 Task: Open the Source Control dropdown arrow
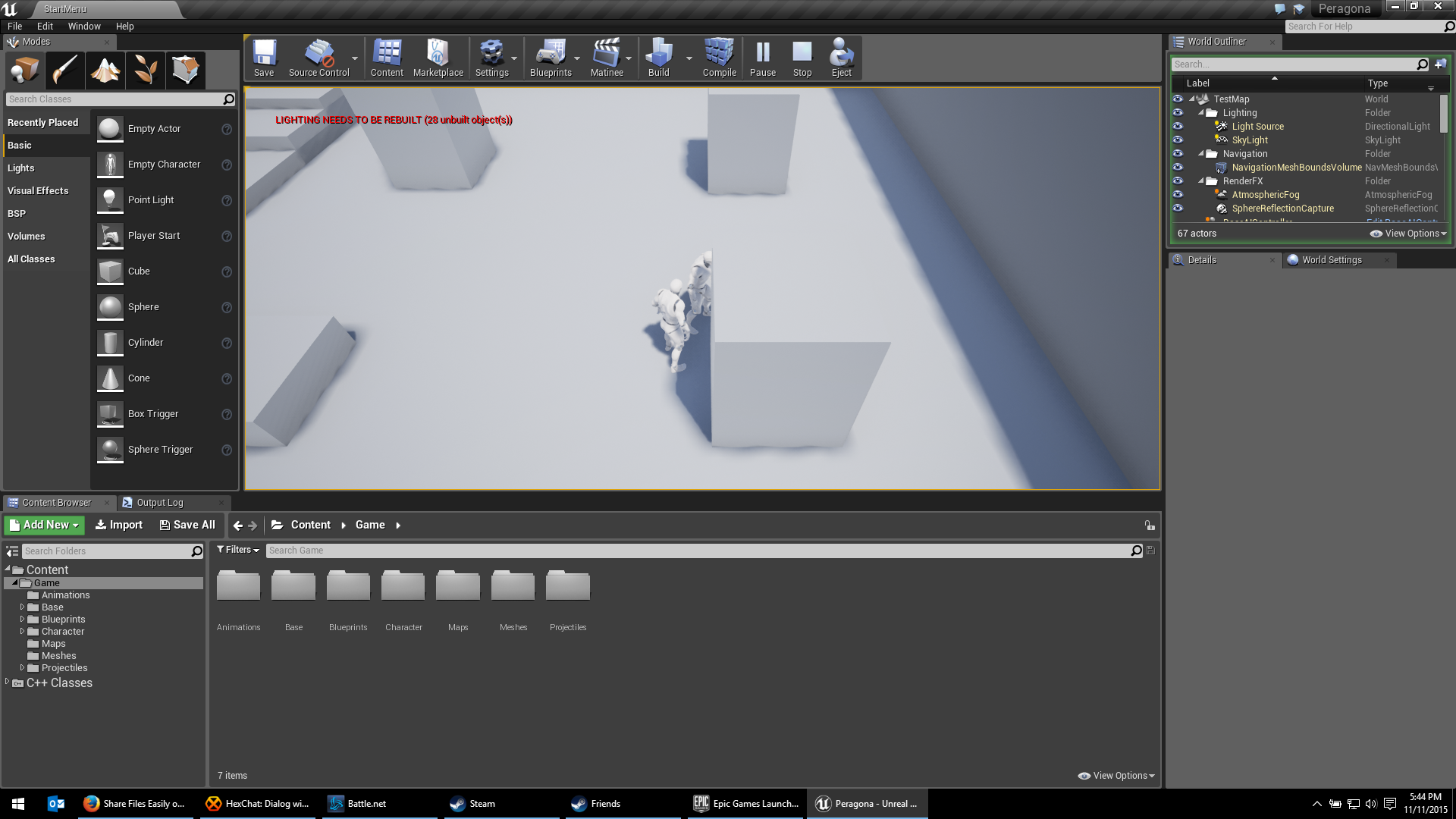click(354, 58)
